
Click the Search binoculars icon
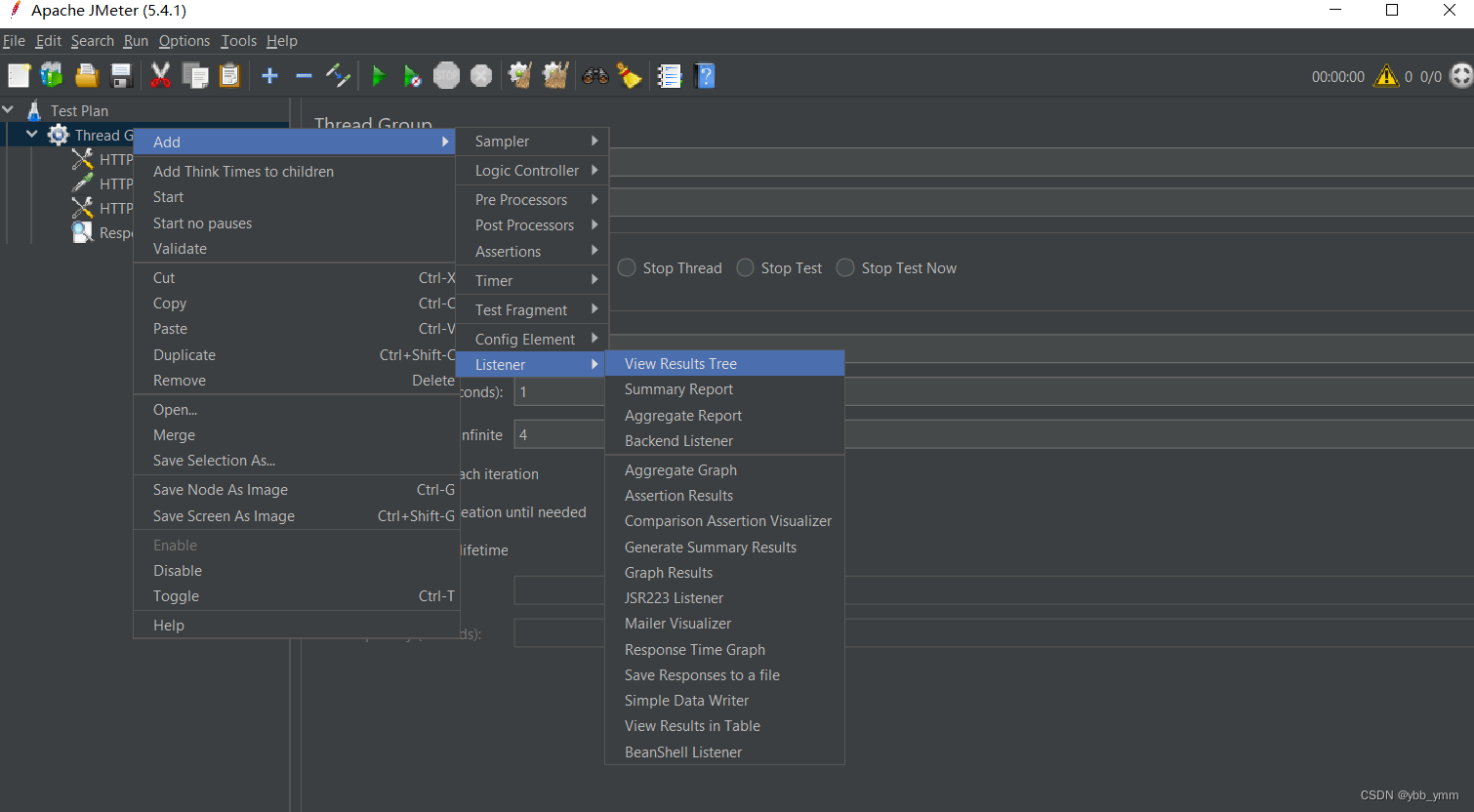coord(595,75)
